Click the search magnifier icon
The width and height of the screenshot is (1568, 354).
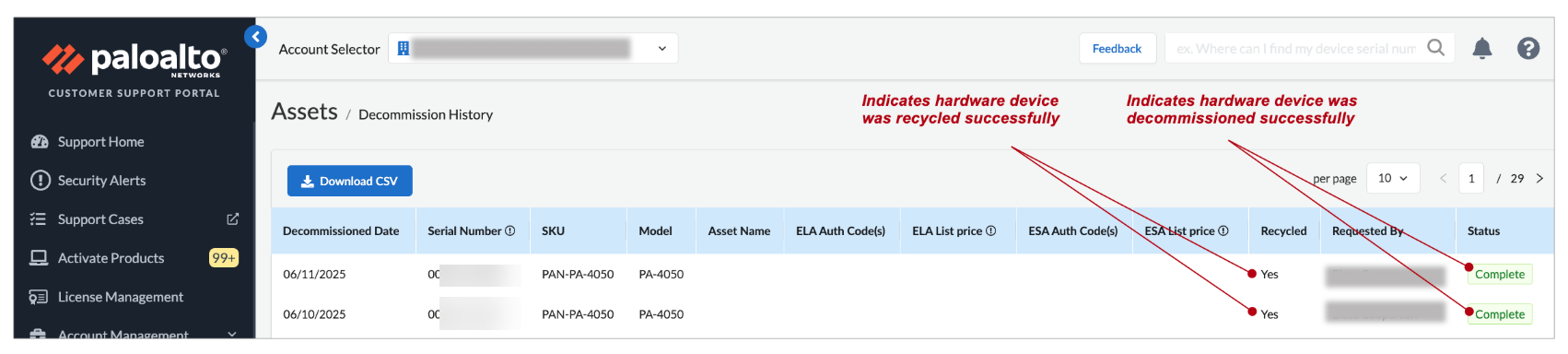pyautogui.click(x=1435, y=47)
